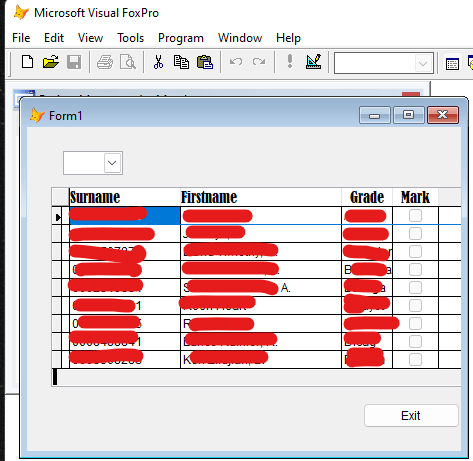Screen dimensions: 473x461
Task: Click the Open folder toolbar icon
Action: point(51,62)
